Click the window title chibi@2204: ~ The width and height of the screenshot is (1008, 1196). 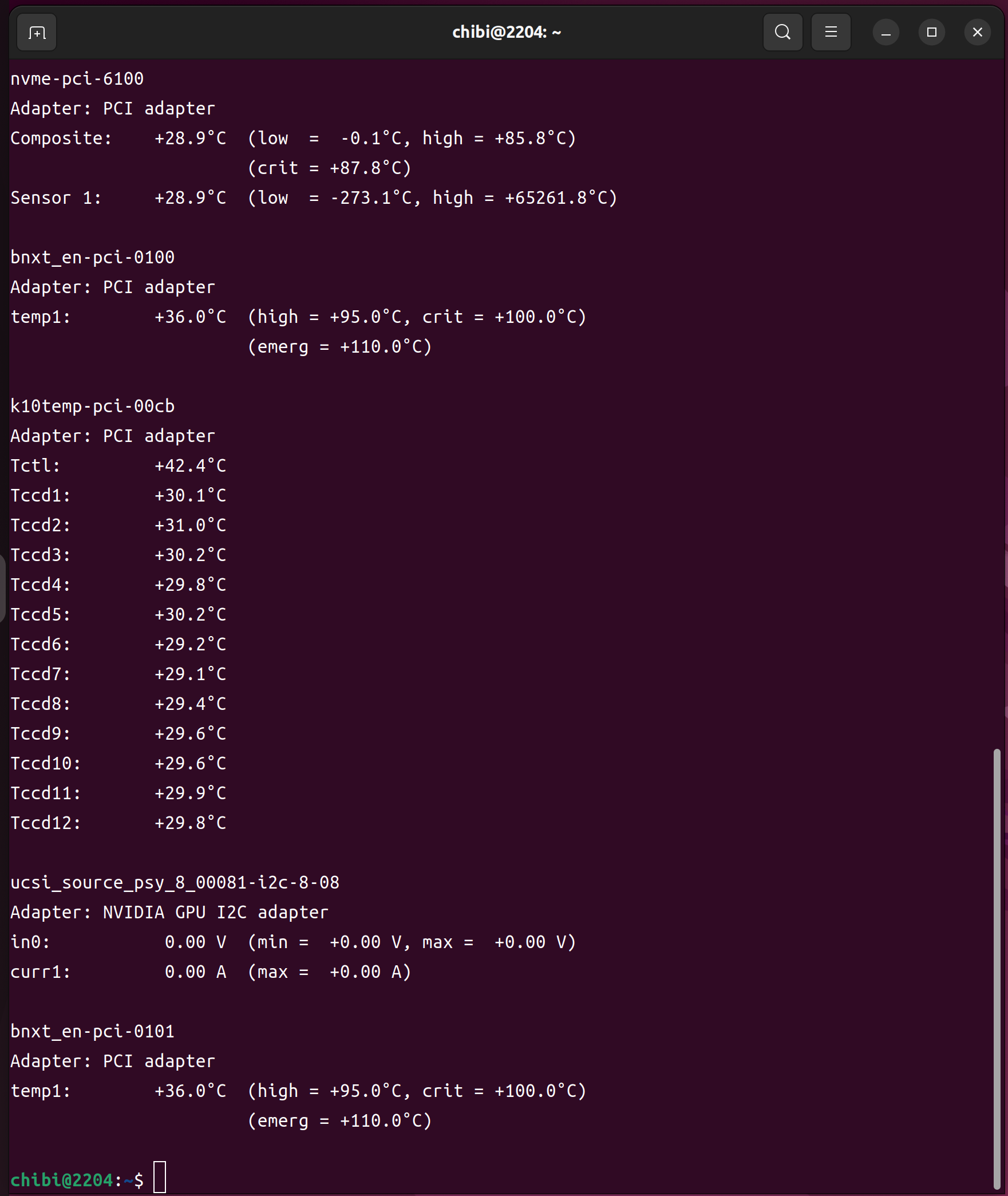point(506,33)
